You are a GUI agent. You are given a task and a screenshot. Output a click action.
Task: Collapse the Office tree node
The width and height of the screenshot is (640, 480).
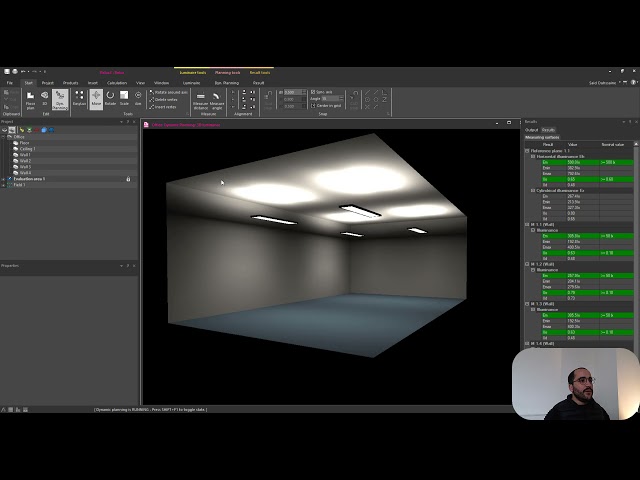coord(4,137)
